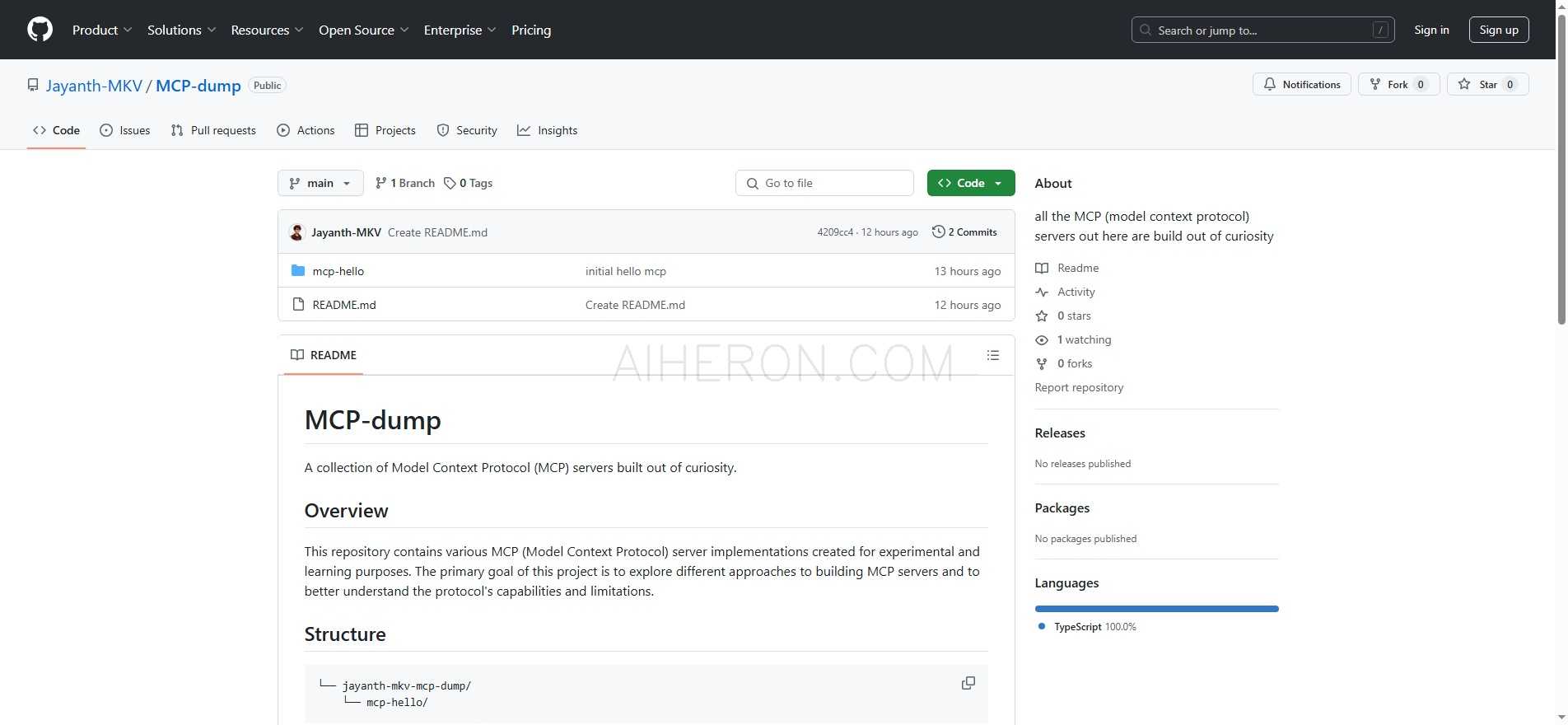Viewport: 1568px width, 725px height.
Task: Switch to the Pull requests tab
Action: pyautogui.click(x=213, y=130)
